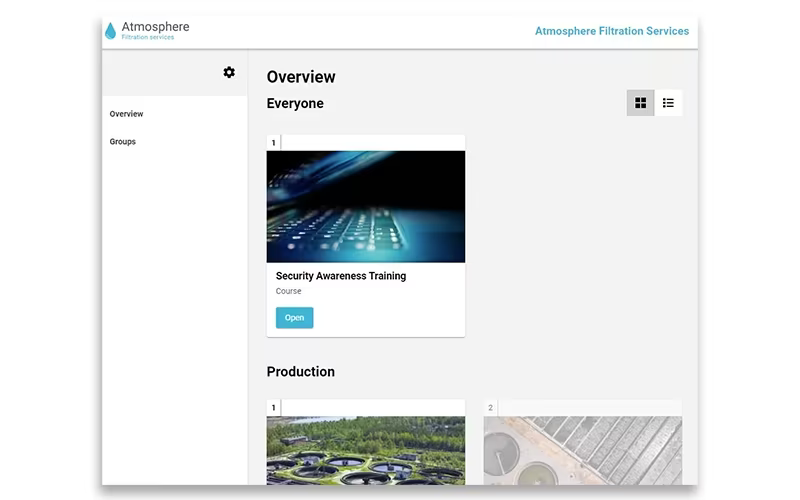The width and height of the screenshot is (800, 500).
Task: Open the Security Awareness Training course
Action: click(x=294, y=317)
